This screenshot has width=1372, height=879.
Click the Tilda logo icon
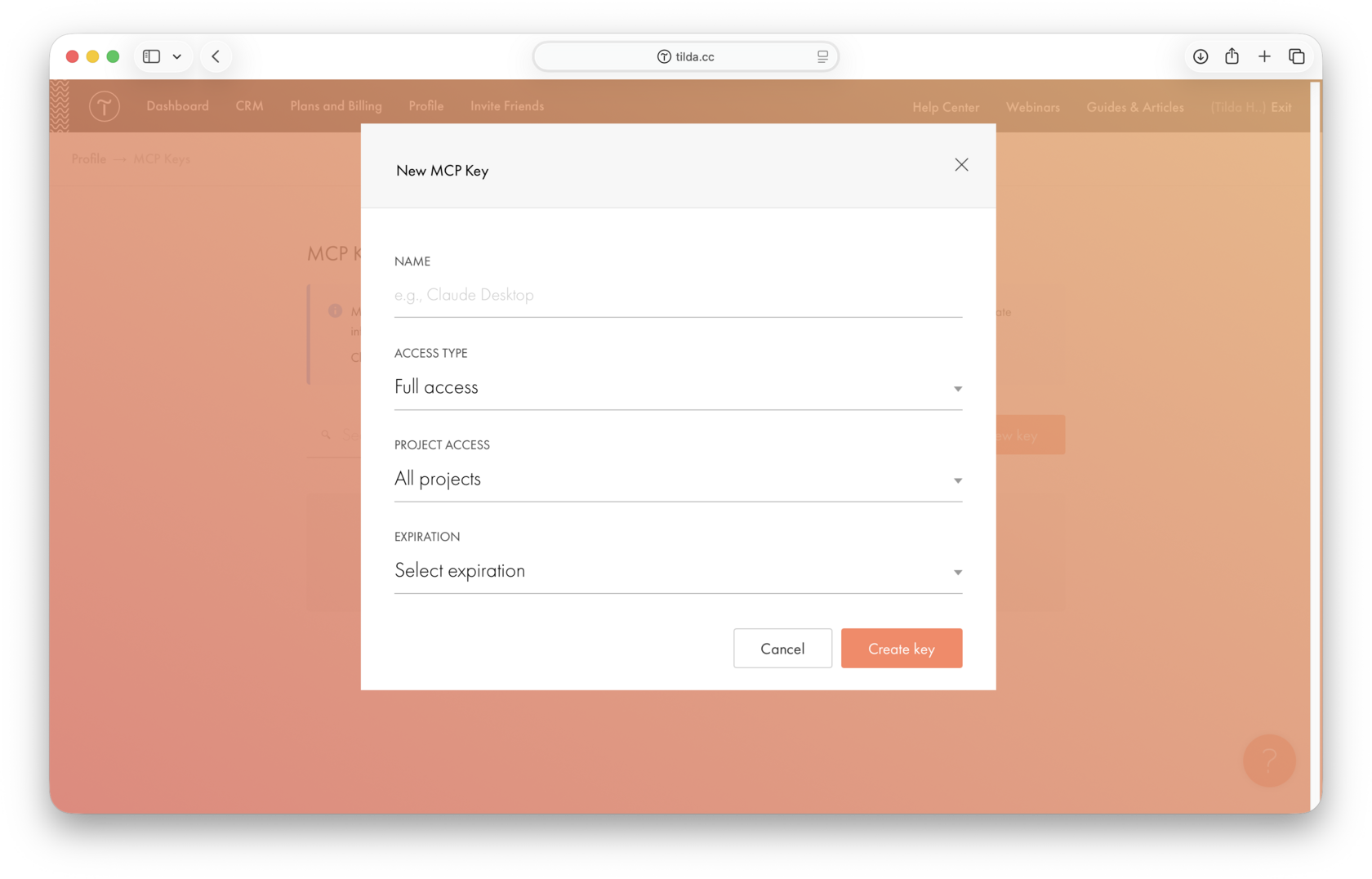pyautogui.click(x=105, y=106)
